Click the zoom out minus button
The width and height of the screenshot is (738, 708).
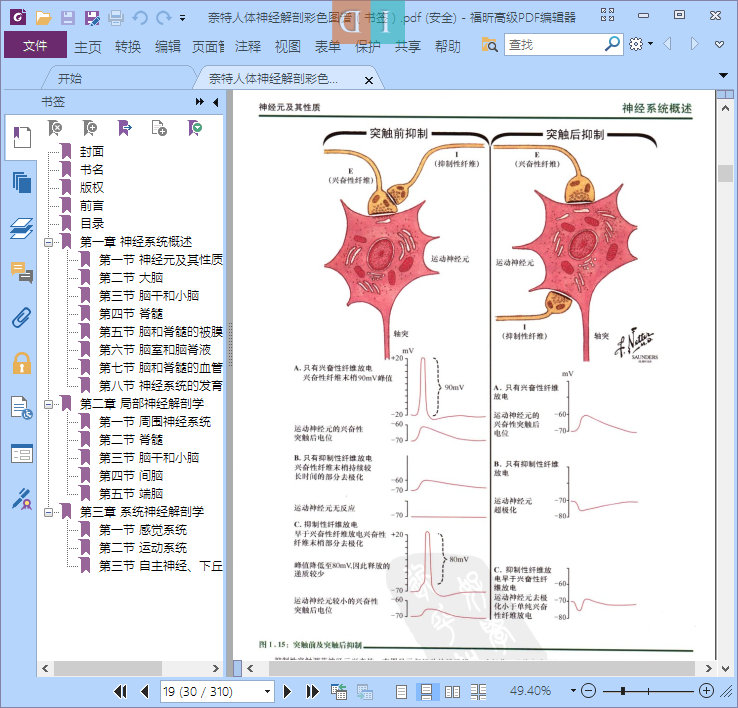pyautogui.click(x=588, y=691)
